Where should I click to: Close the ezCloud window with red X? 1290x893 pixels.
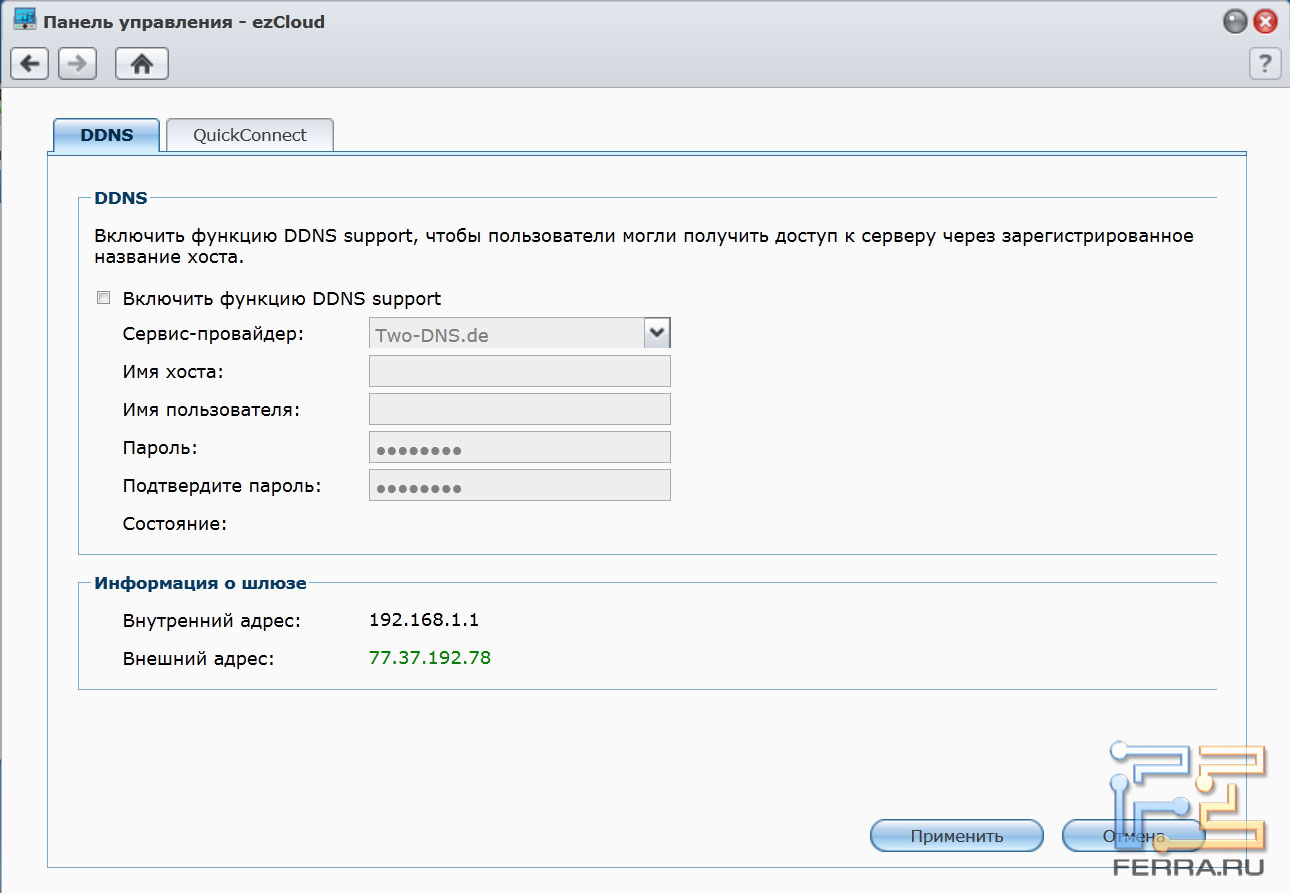click(x=1266, y=21)
